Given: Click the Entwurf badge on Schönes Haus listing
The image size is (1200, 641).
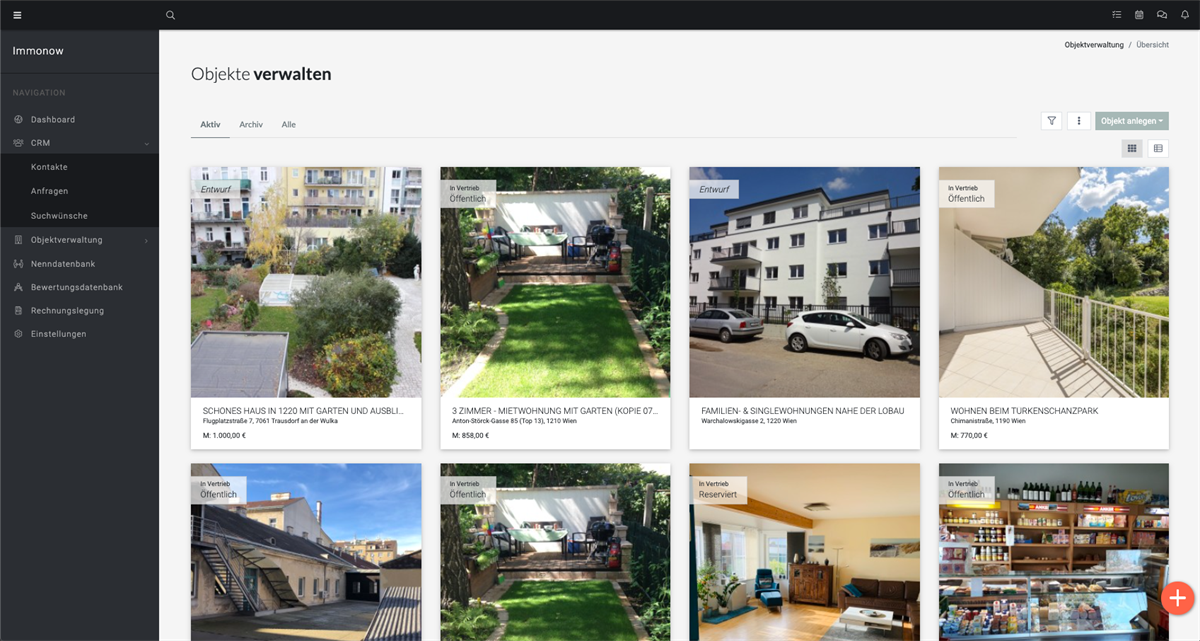Looking at the screenshot, I should coord(216,189).
